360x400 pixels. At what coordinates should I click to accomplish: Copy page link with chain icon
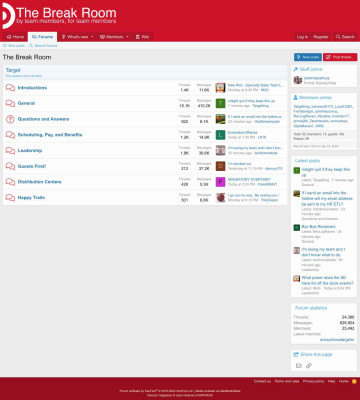(309, 366)
